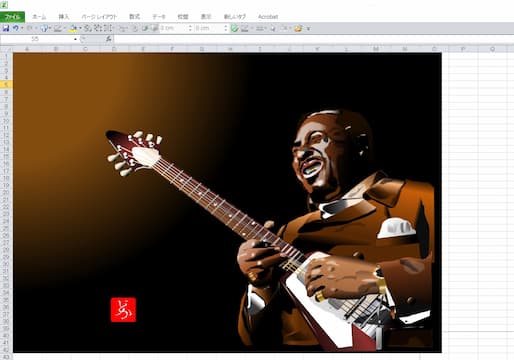Click inside the Name Box field

pyautogui.click(x=36, y=39)
